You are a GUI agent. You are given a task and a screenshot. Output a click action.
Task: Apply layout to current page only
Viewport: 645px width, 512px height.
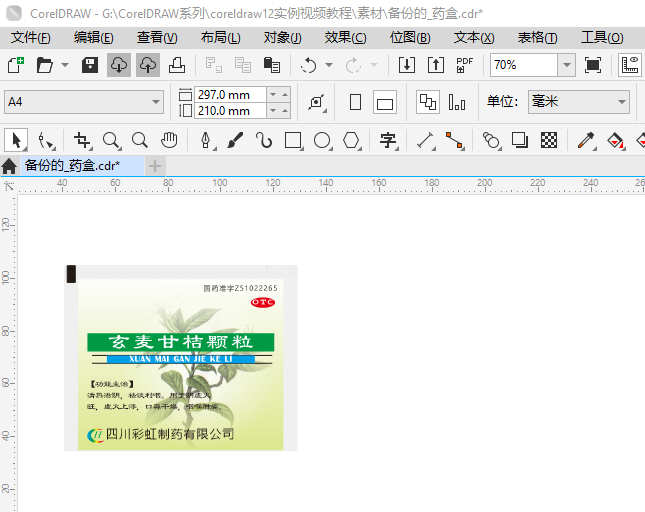click(457, 102)
